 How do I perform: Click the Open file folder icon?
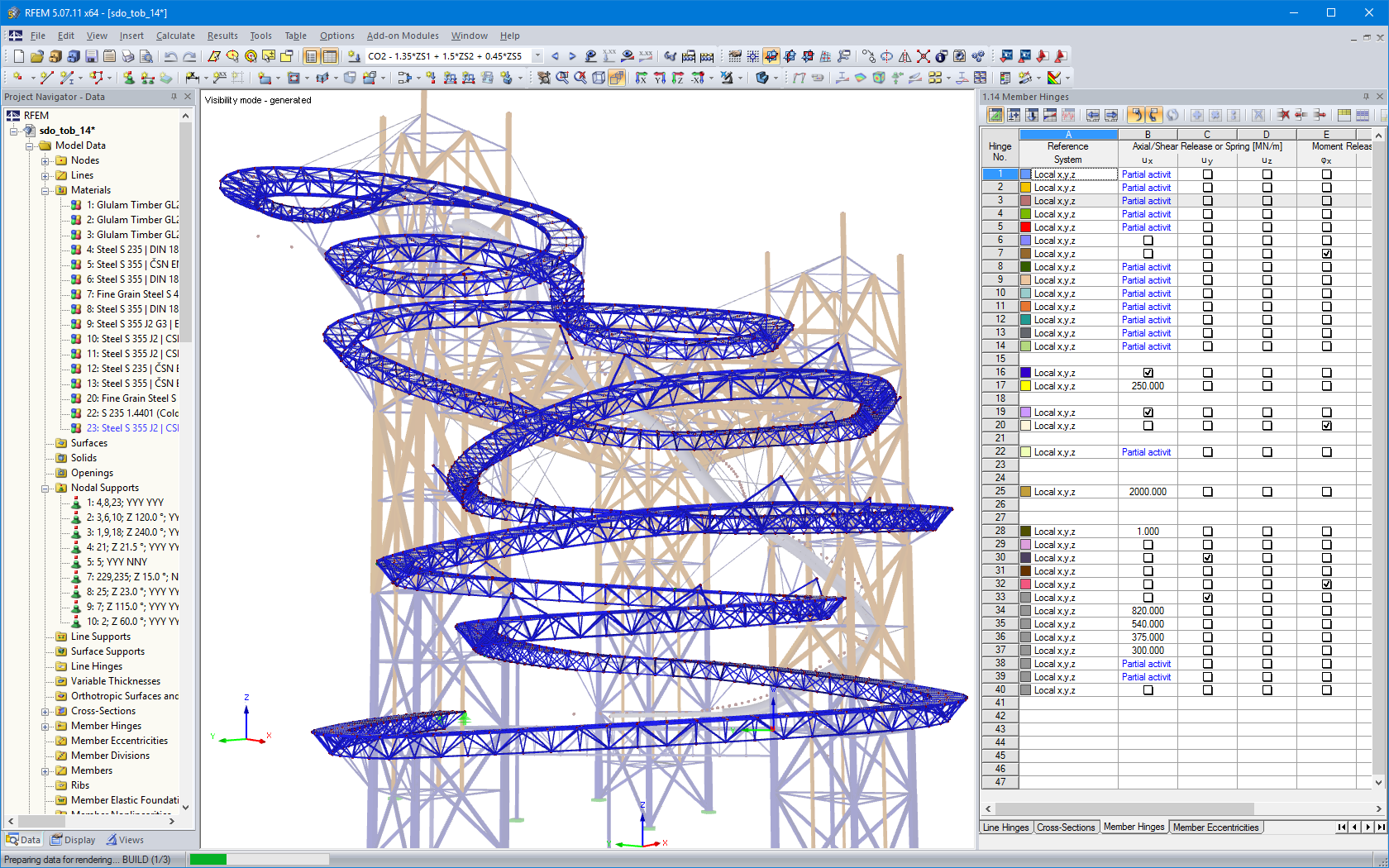pos(36,56)
